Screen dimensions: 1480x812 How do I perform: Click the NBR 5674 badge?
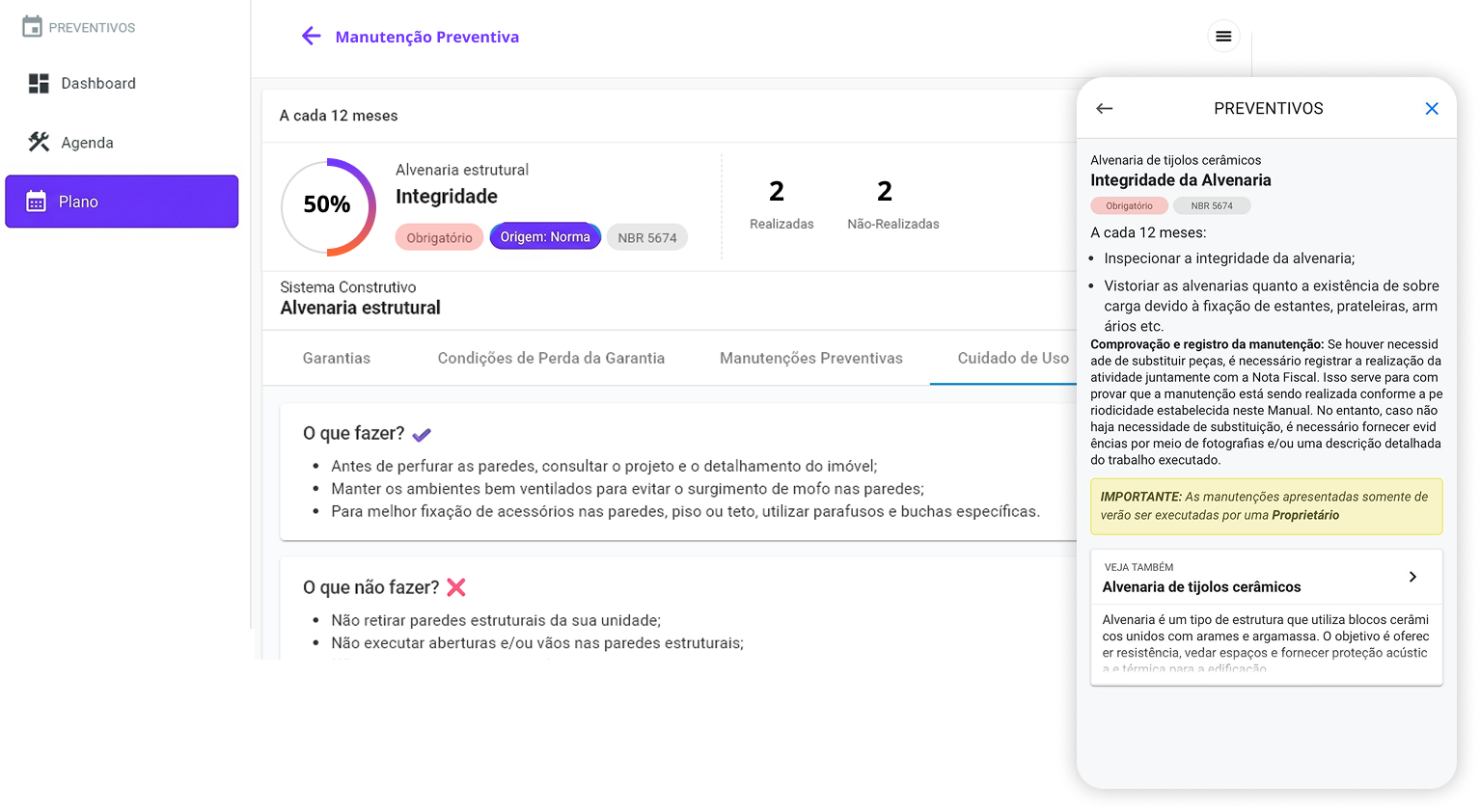[x=647, y=236]
